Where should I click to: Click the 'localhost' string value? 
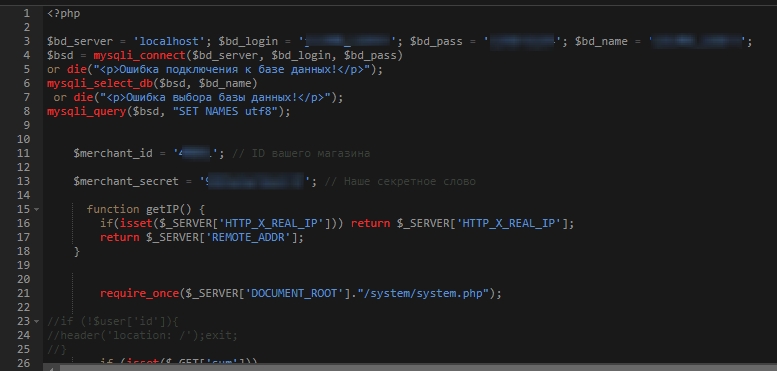click(169, 42)
